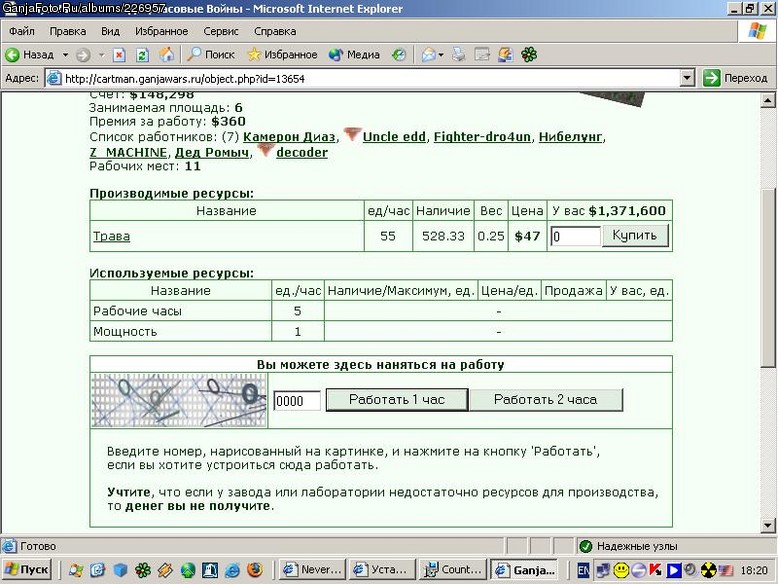Open Favorites (Избранное) star button
This screenshot has height=584, width=778.
pyautogui.click(x=282, y=55)
